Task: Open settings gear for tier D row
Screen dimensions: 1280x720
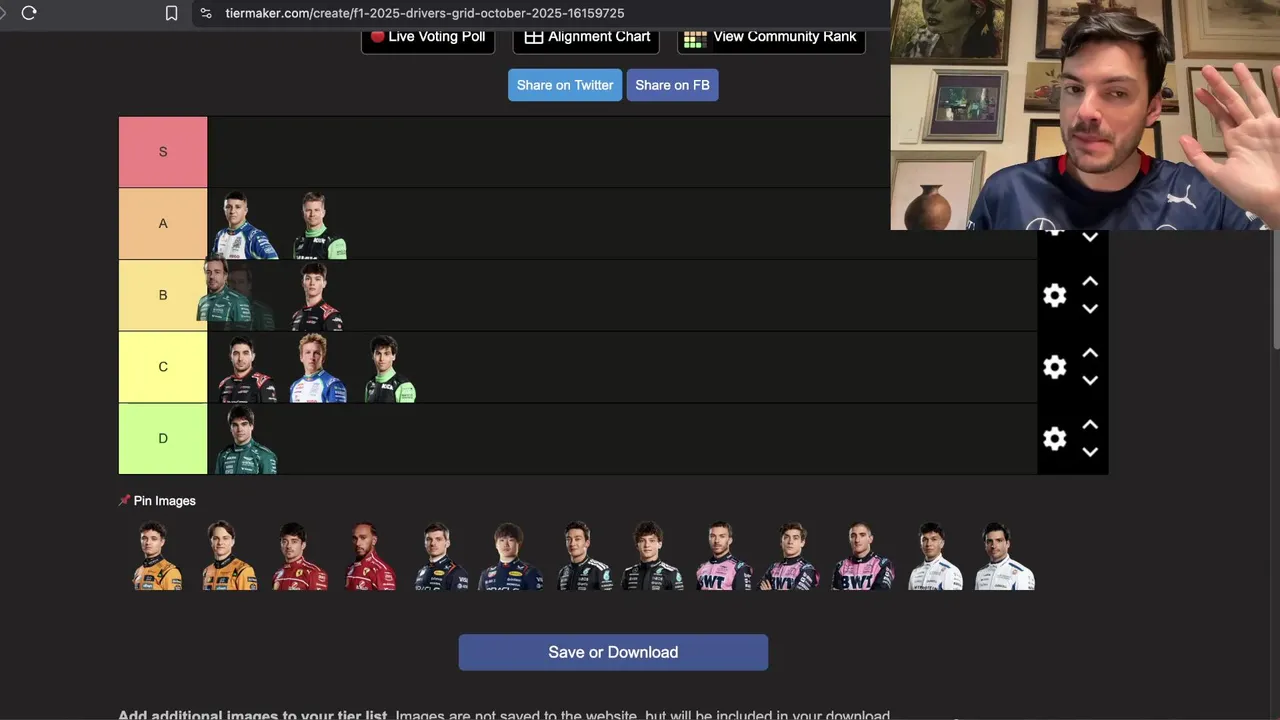Action: 1054,439
